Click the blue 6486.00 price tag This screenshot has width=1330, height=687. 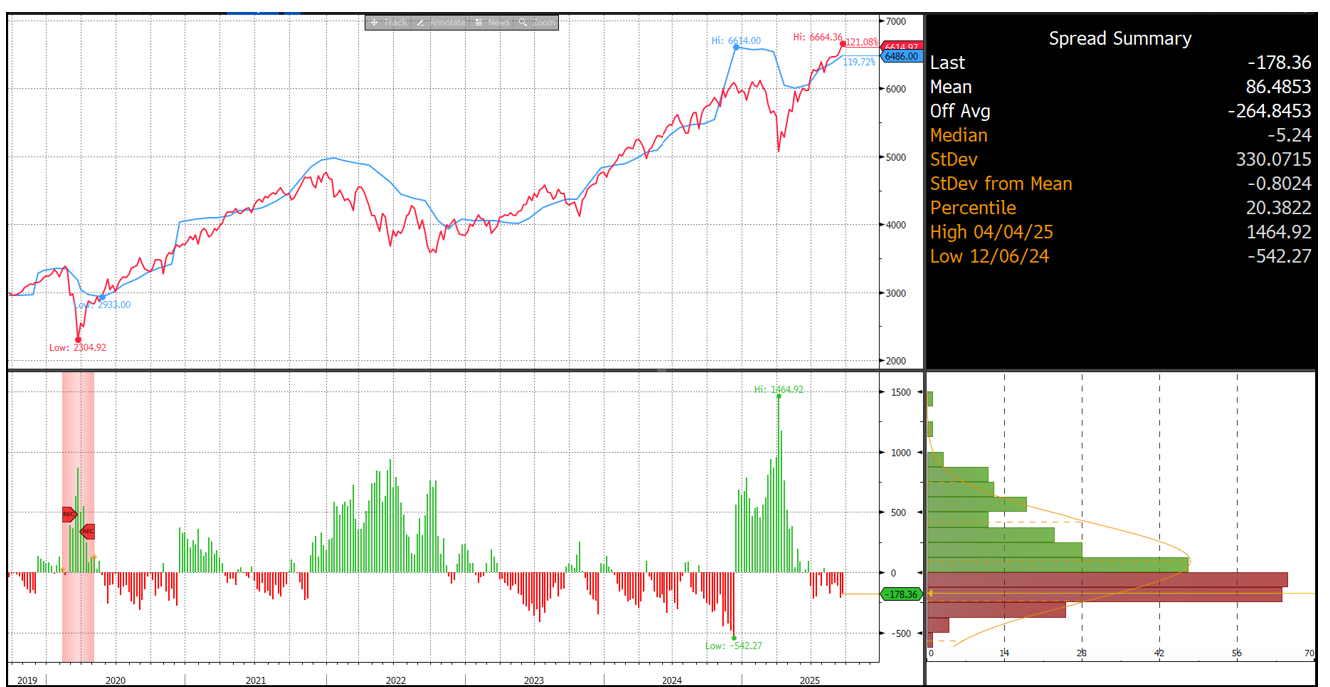900,57
